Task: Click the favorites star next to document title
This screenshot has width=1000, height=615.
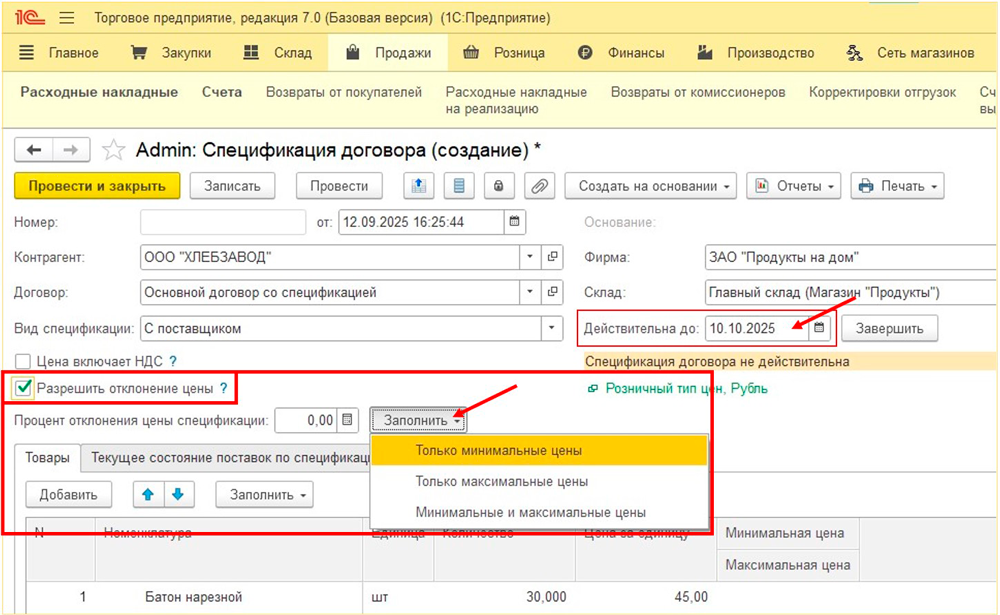Action: point(114,150)
